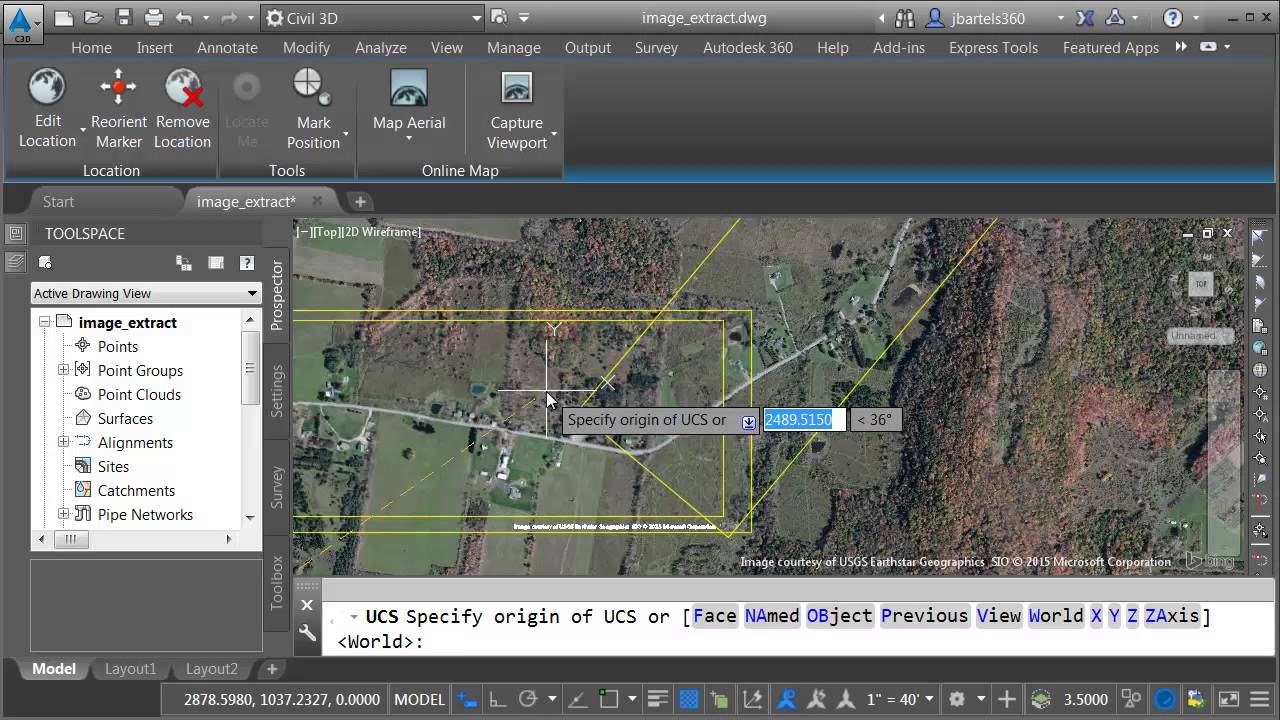
Task: Toggle transparency display in status bar
Action: pyautogui.click(x=688, y=699)
